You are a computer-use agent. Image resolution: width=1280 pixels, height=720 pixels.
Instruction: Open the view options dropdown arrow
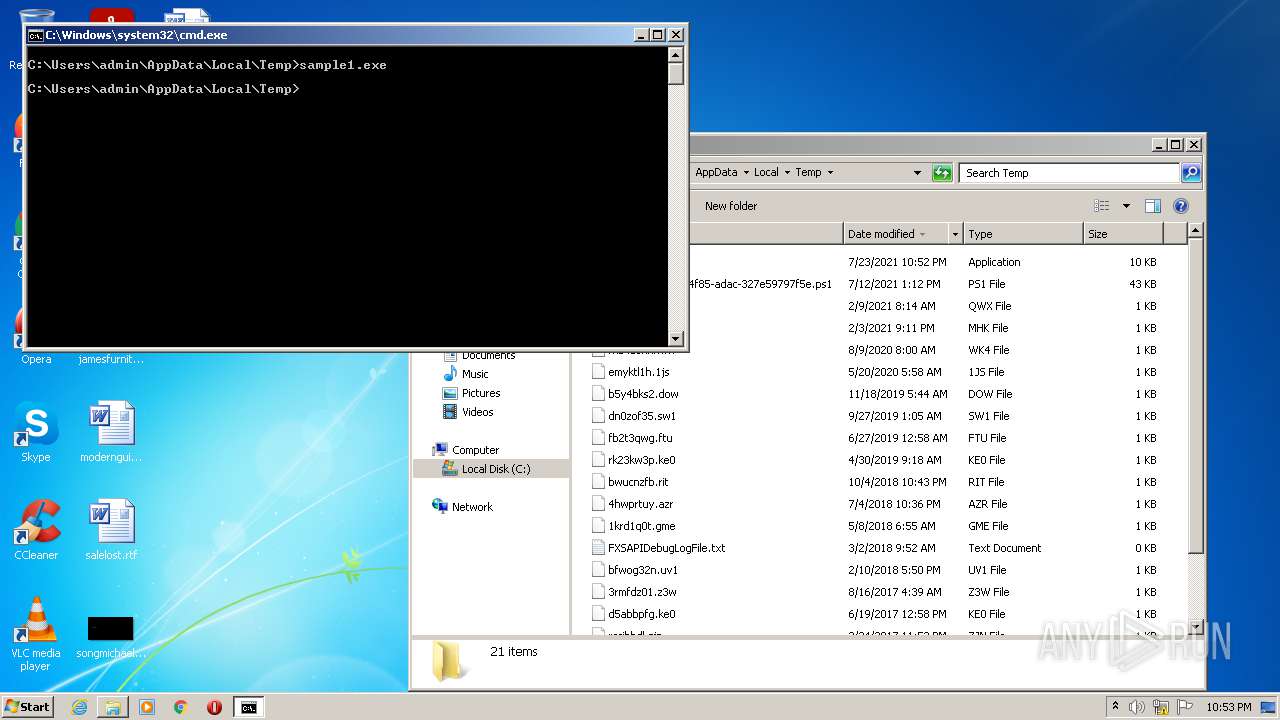(x=1126, y=206)
